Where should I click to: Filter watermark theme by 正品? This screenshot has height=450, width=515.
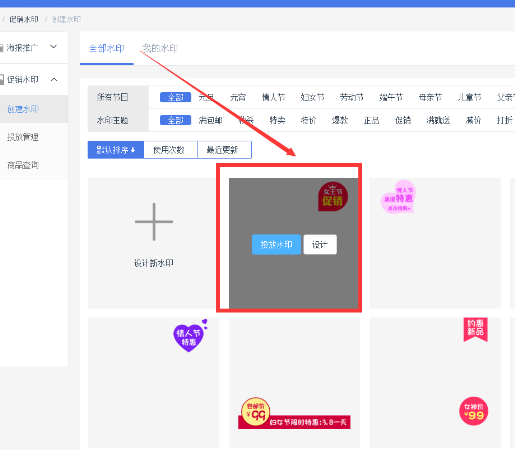[x=371, y=120]
